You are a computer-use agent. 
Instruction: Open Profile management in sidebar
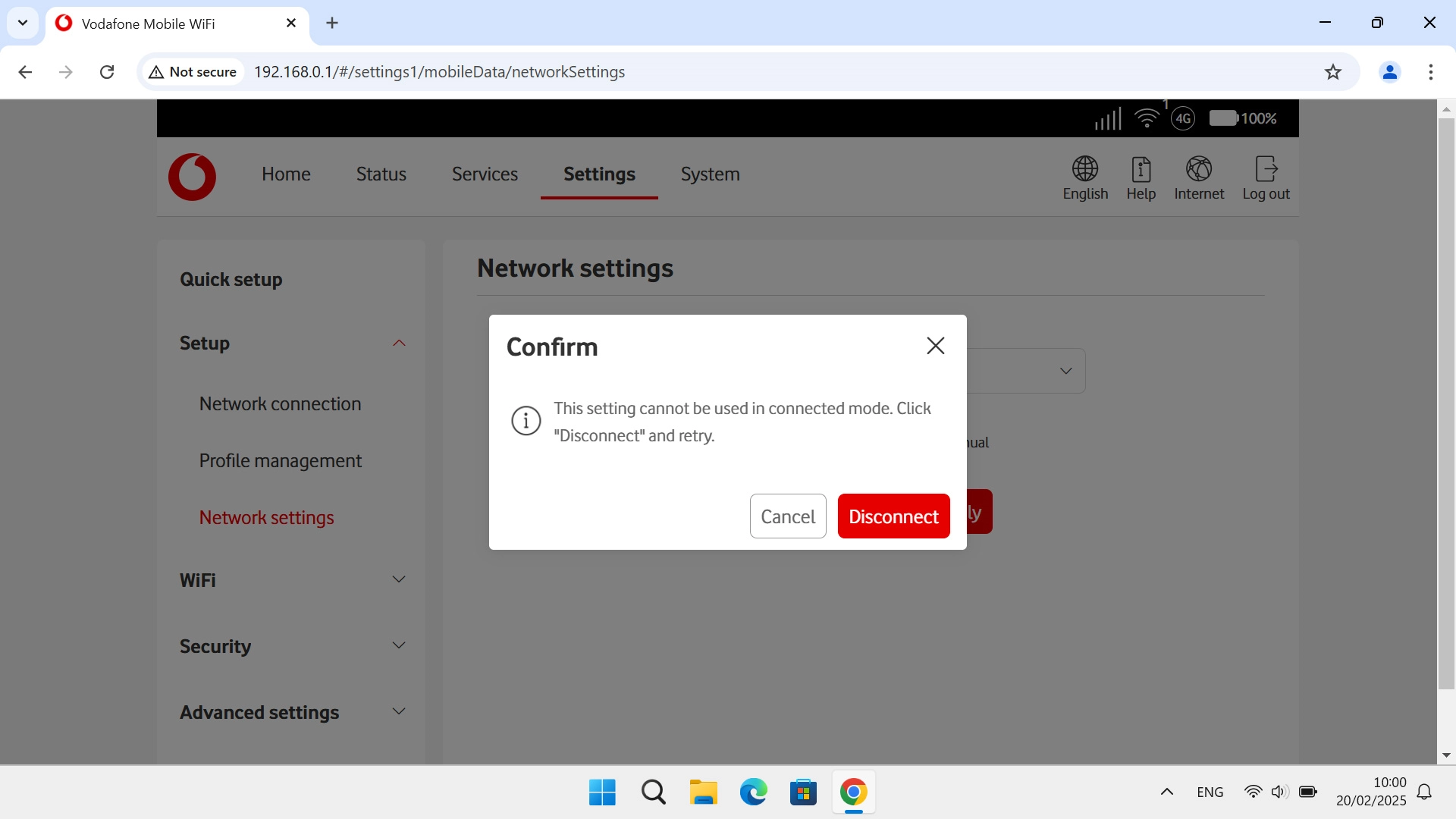pyautogui.click(x=280, y=461)
